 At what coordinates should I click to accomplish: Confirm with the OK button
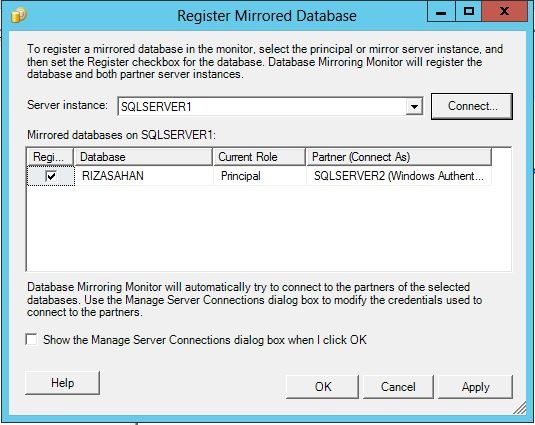(x=323, y=387)
